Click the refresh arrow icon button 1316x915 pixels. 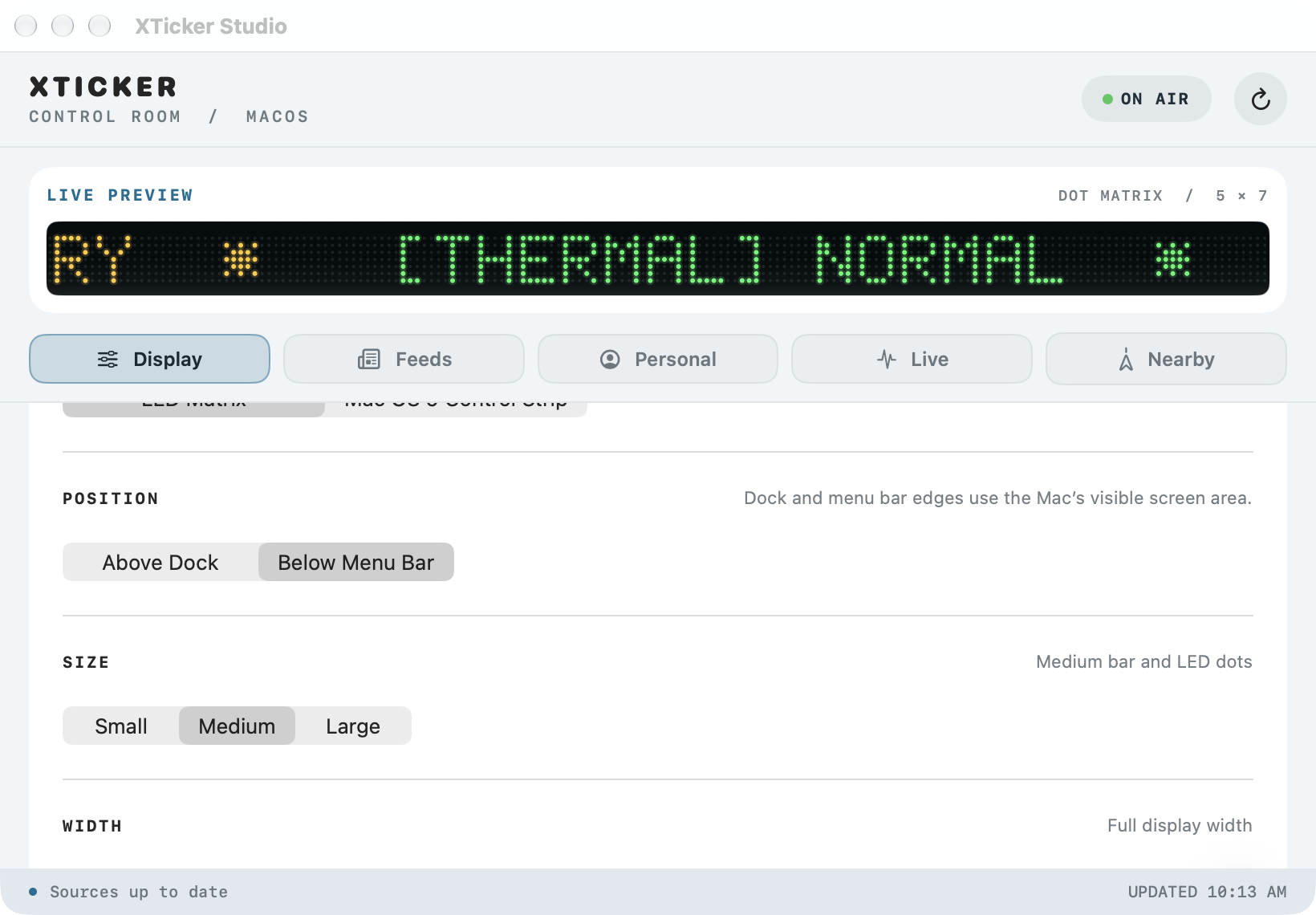click(1260, 99)
